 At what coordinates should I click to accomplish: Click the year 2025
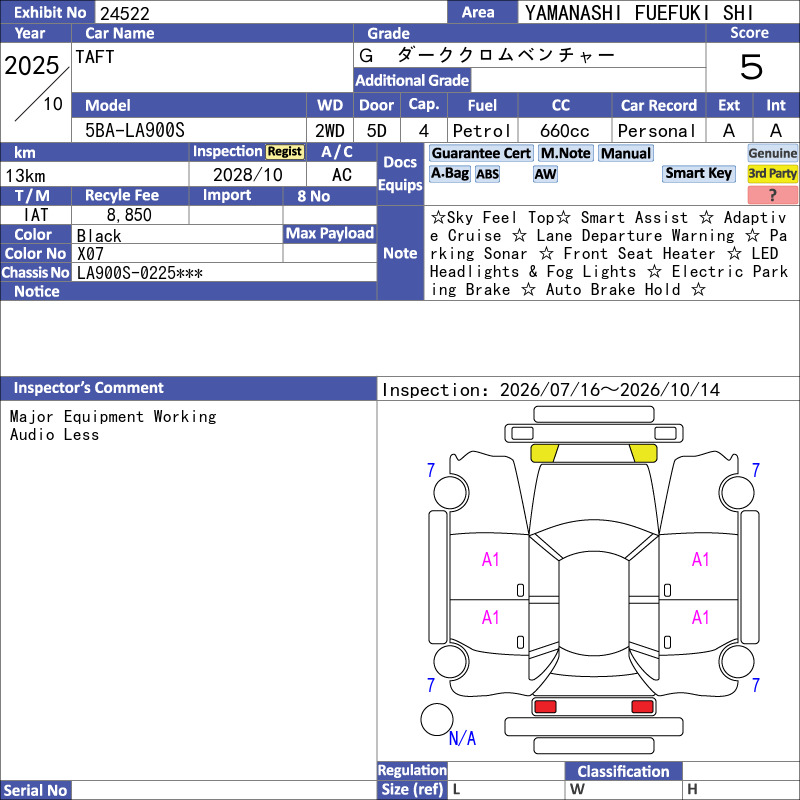[32, 65]
